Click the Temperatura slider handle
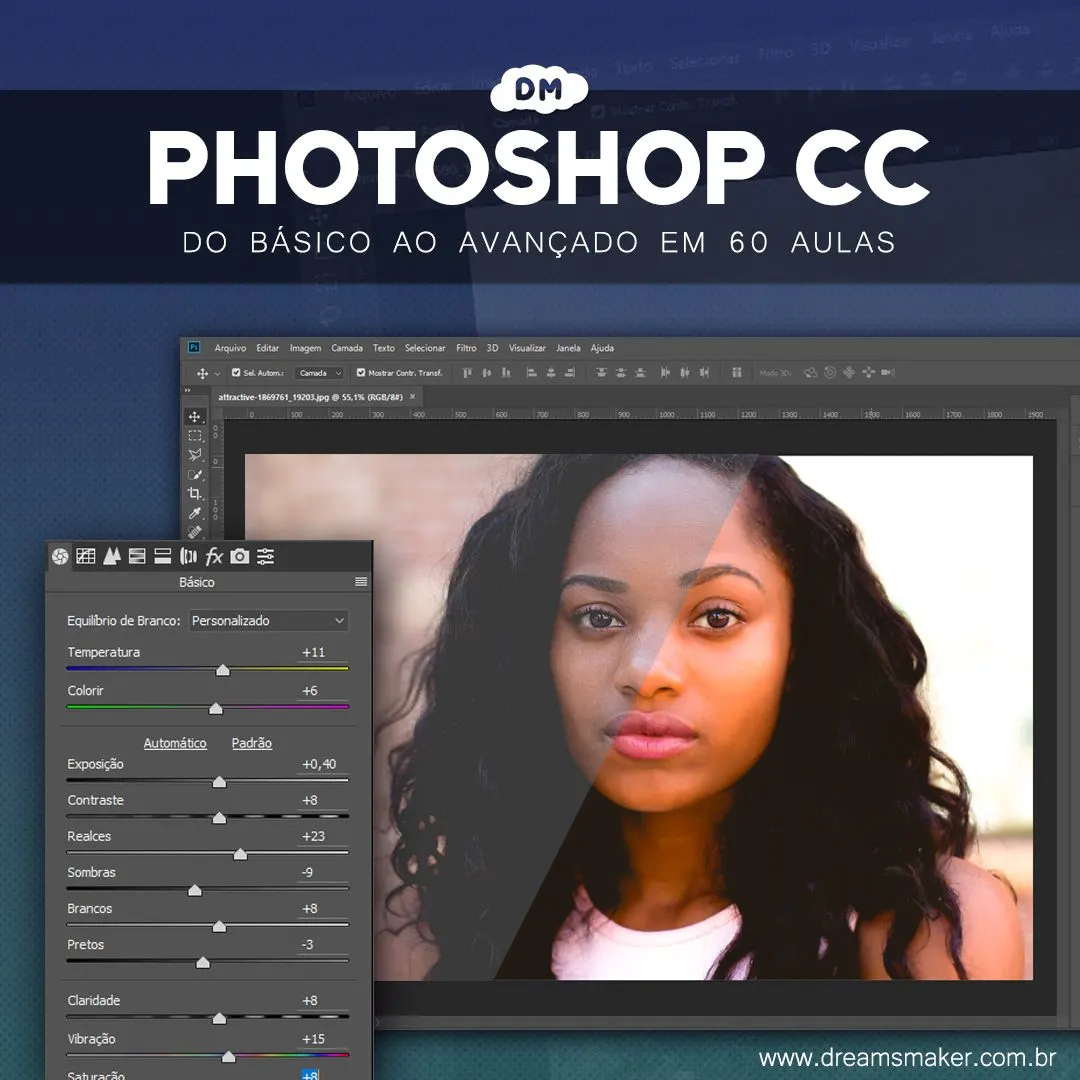This screenshot has height=1080, width=1080. (222, 670)
